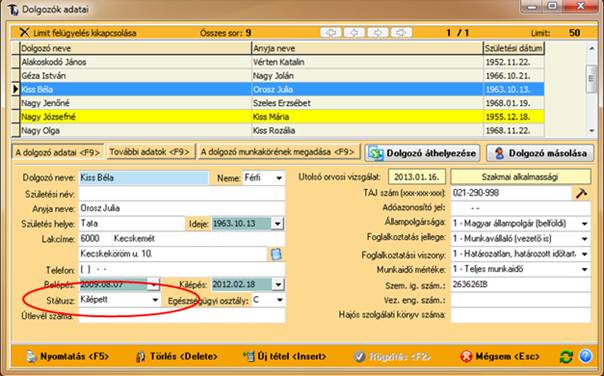
Task: Click the postal code field showing 6000
Action: 94,238
